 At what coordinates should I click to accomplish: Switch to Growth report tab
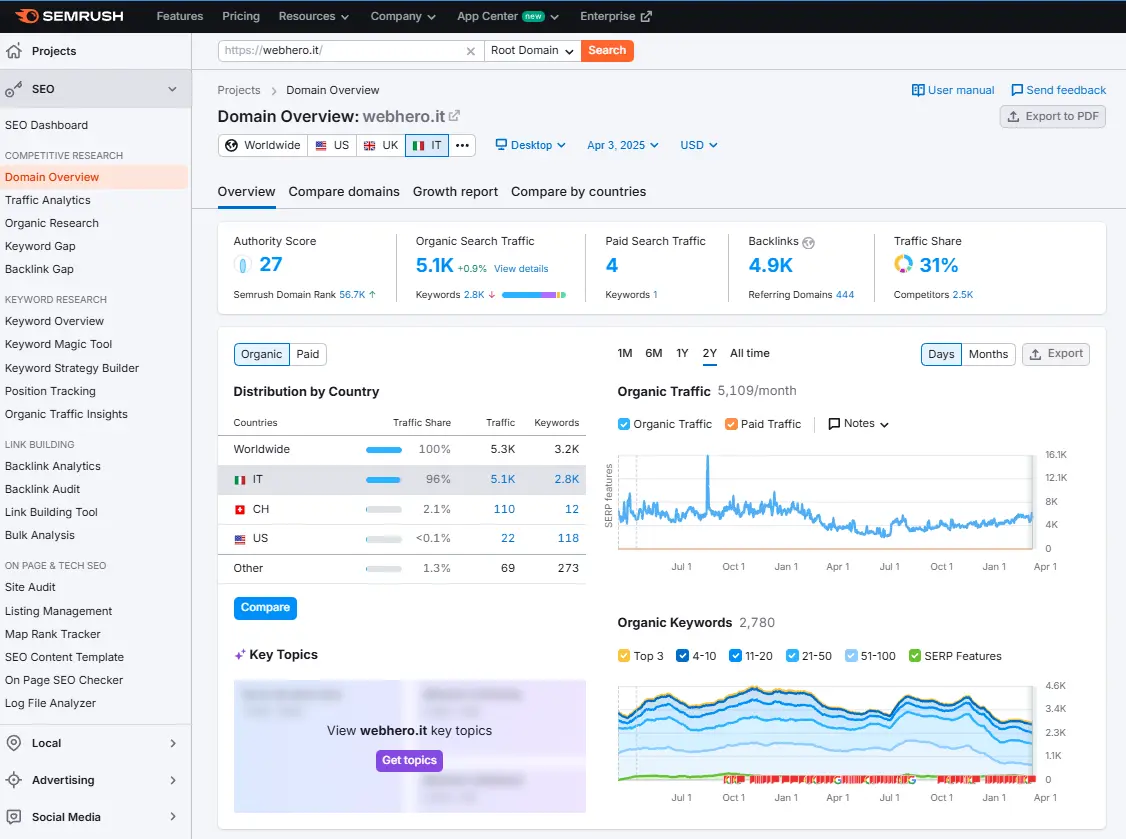pyautogui.click(x=455, y=192)
